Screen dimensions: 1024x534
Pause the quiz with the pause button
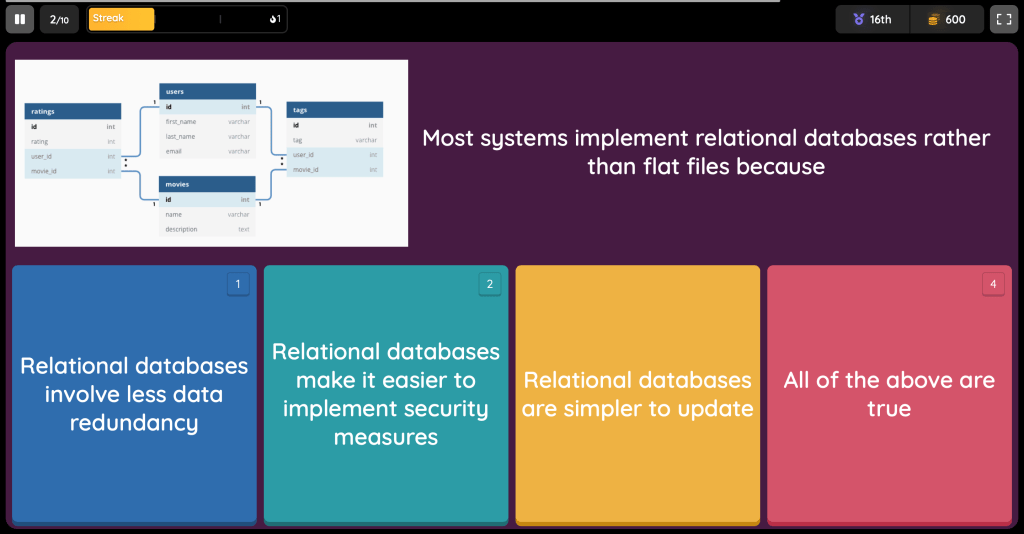pyautogui.click(x=19, y=19)
